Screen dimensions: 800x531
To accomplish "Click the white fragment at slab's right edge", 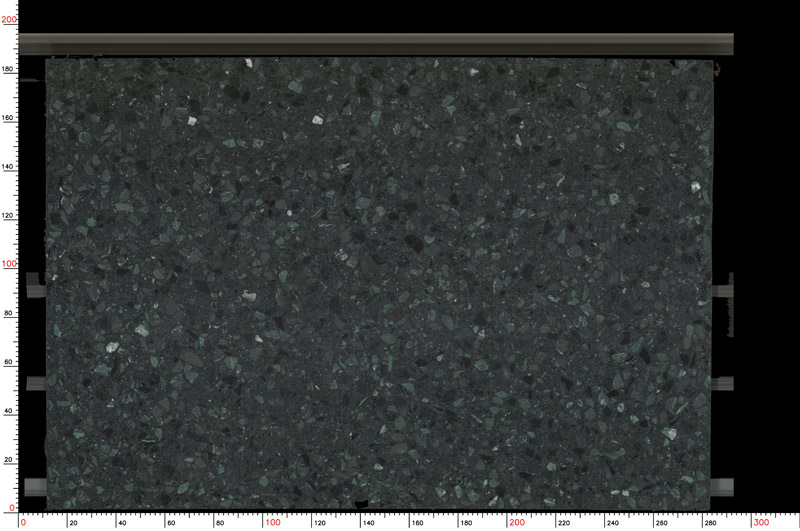I will click(x=696, y=187).
